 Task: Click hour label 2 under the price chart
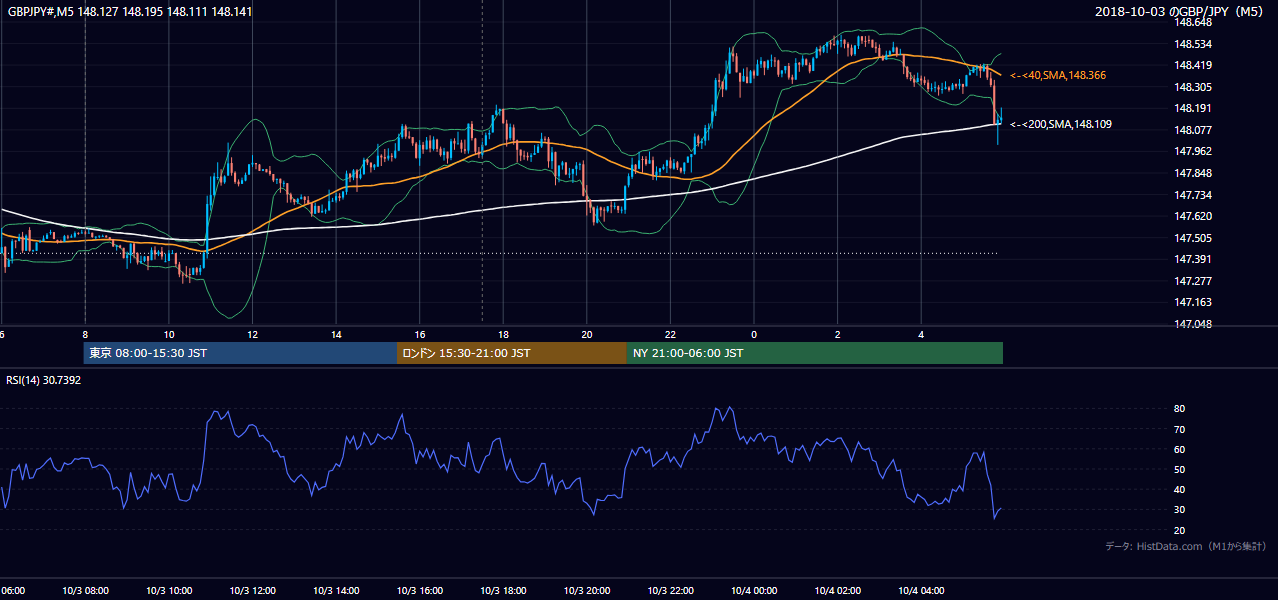[x=838, y=335]
